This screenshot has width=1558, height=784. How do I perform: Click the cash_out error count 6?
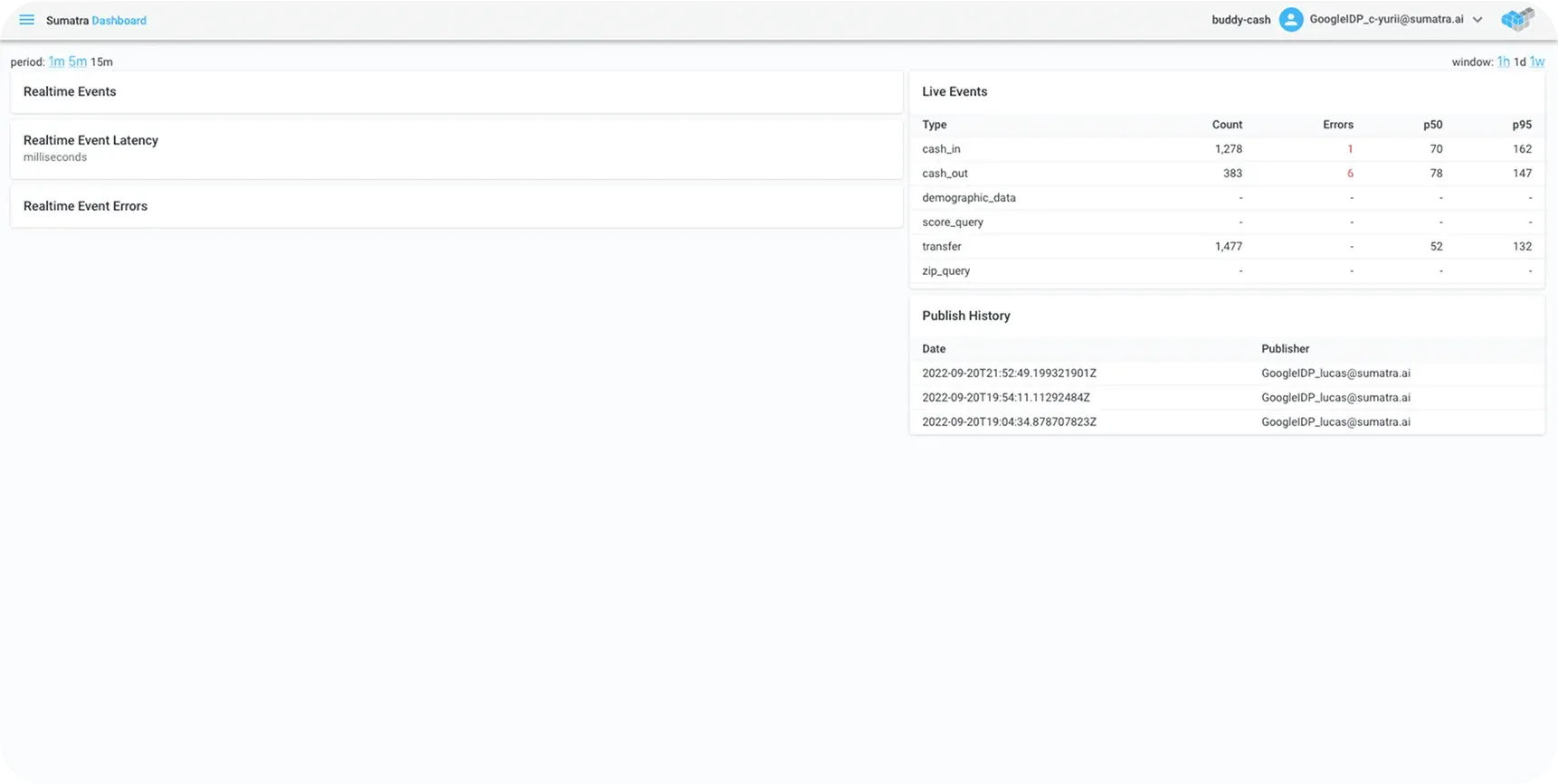click(1350, 174)
